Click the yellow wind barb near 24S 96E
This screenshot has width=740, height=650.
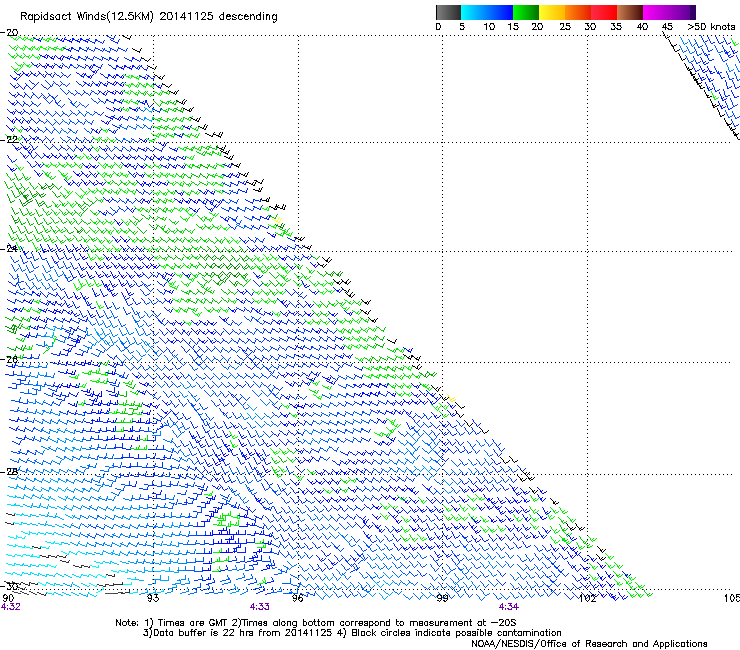[x=277, y=219]
